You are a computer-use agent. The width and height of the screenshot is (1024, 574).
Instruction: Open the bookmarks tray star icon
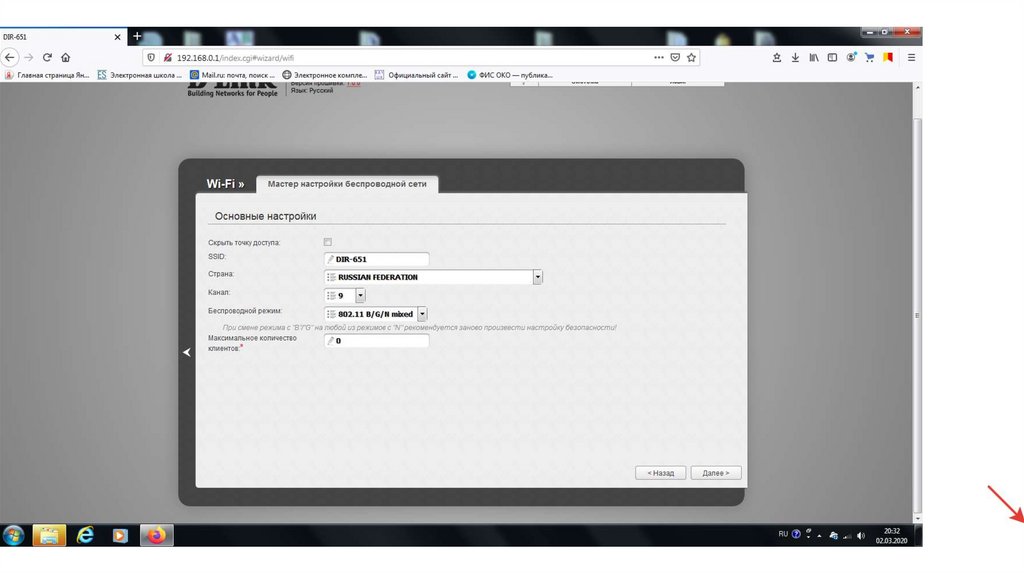coord(776,57)
